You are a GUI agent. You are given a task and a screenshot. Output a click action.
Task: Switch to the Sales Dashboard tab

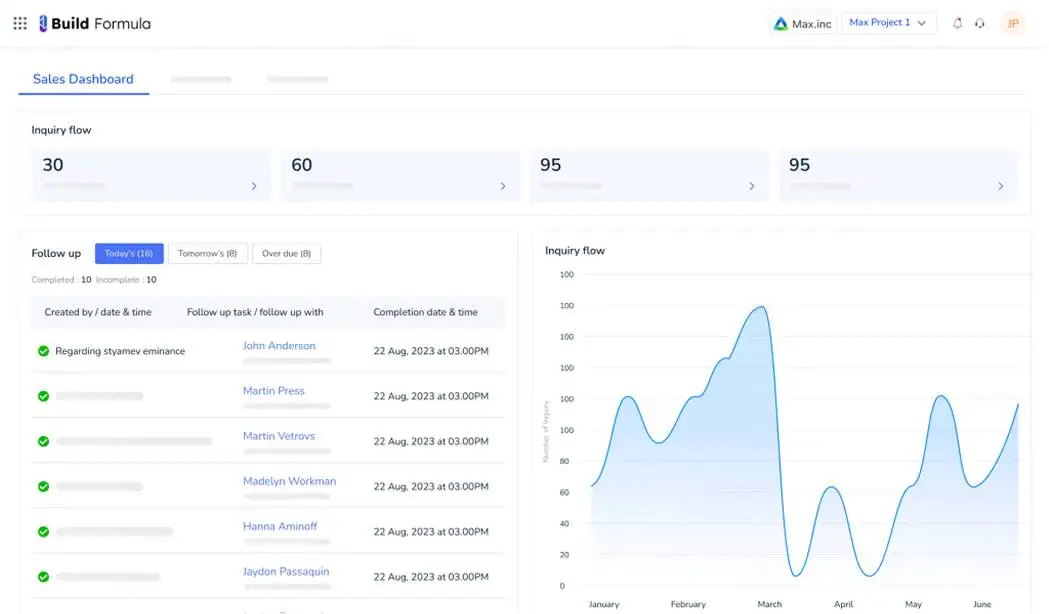pyautogui.click(x=83, y=79)
